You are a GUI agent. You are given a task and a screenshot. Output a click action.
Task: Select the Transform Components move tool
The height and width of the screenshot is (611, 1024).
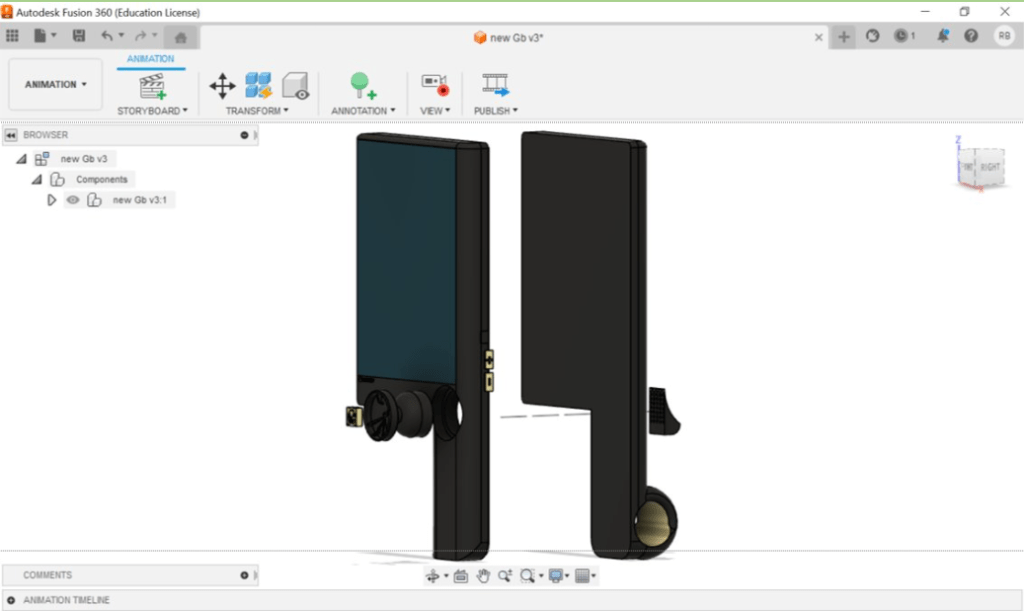point(222,85)
